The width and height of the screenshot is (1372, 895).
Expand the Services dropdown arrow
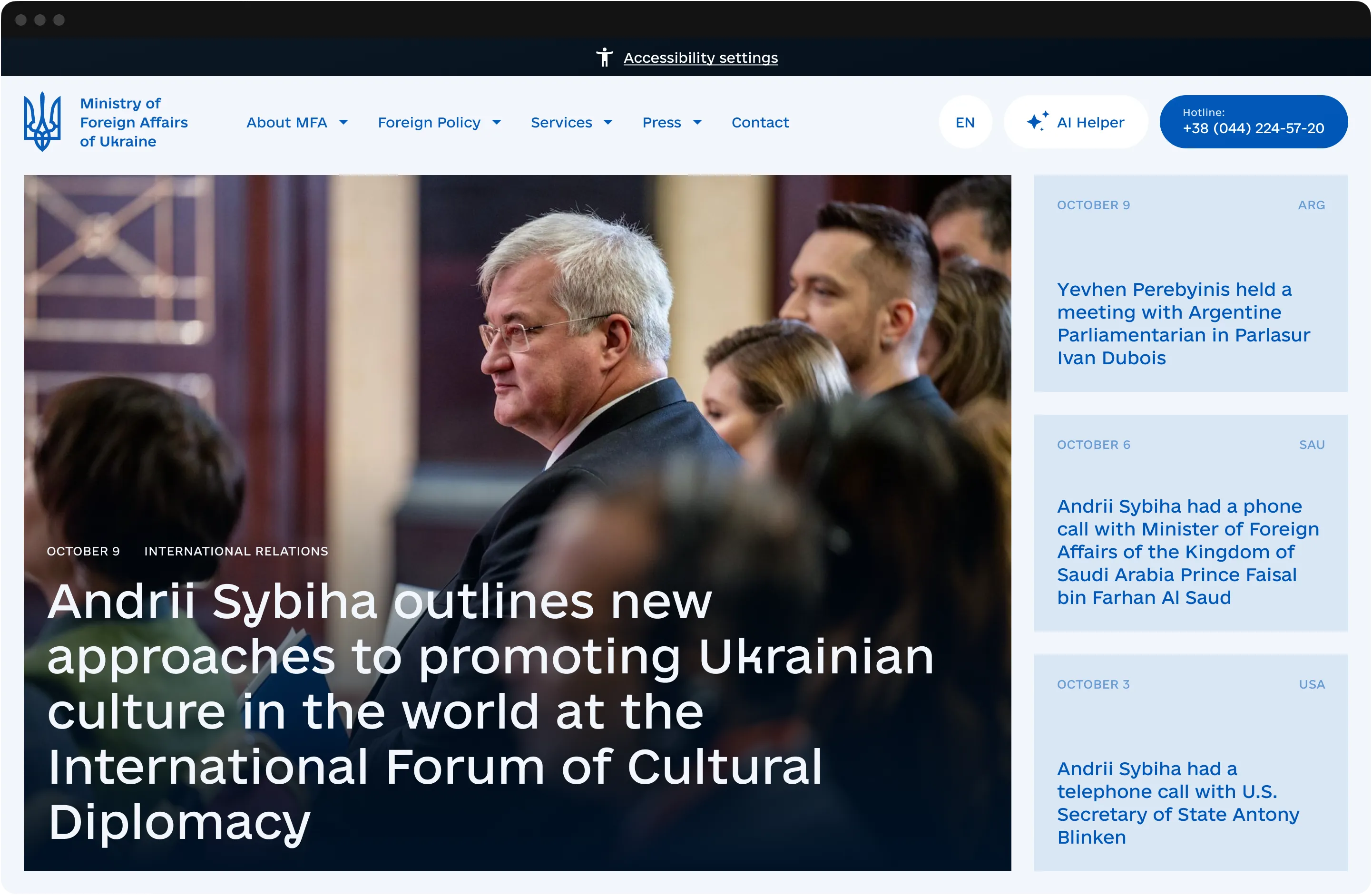point(608,122)
